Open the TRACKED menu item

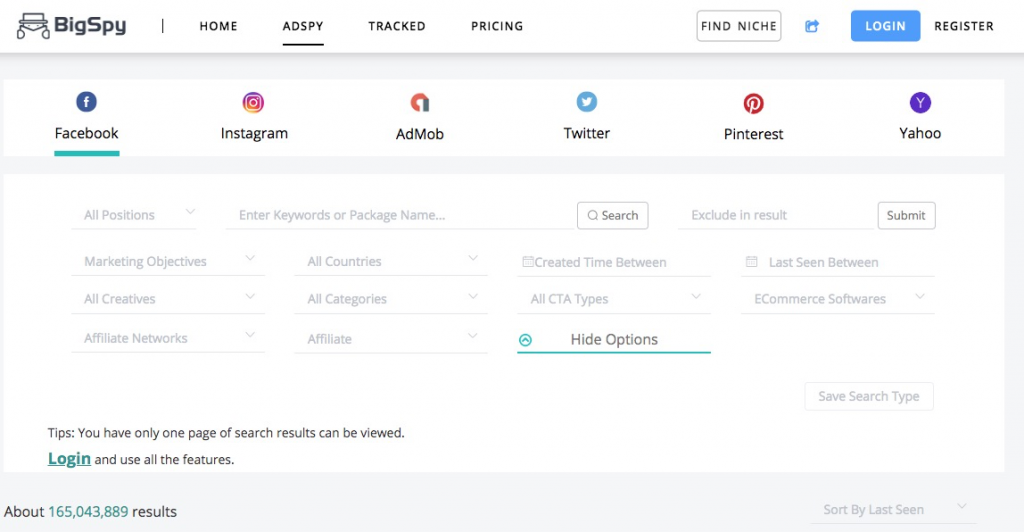coord(396,26)
